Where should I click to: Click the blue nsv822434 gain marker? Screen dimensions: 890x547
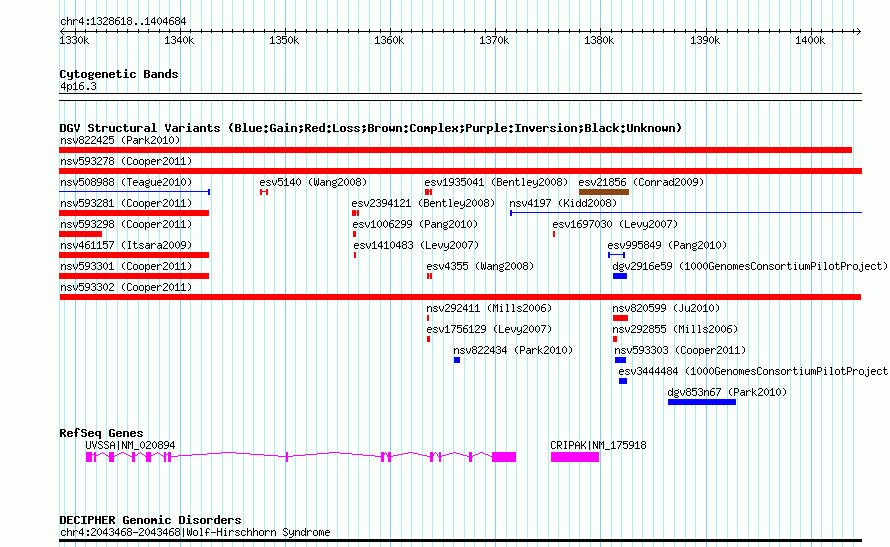coord(457,360)
